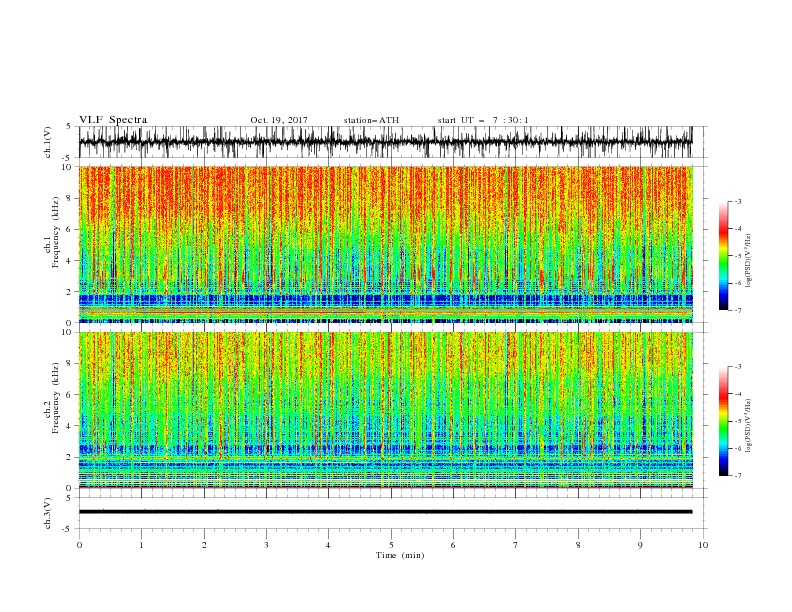Select the date text "Oct. 19, 2017"
Image resolution: width=792 pixels, height=612 pixels.
point(279,120)
